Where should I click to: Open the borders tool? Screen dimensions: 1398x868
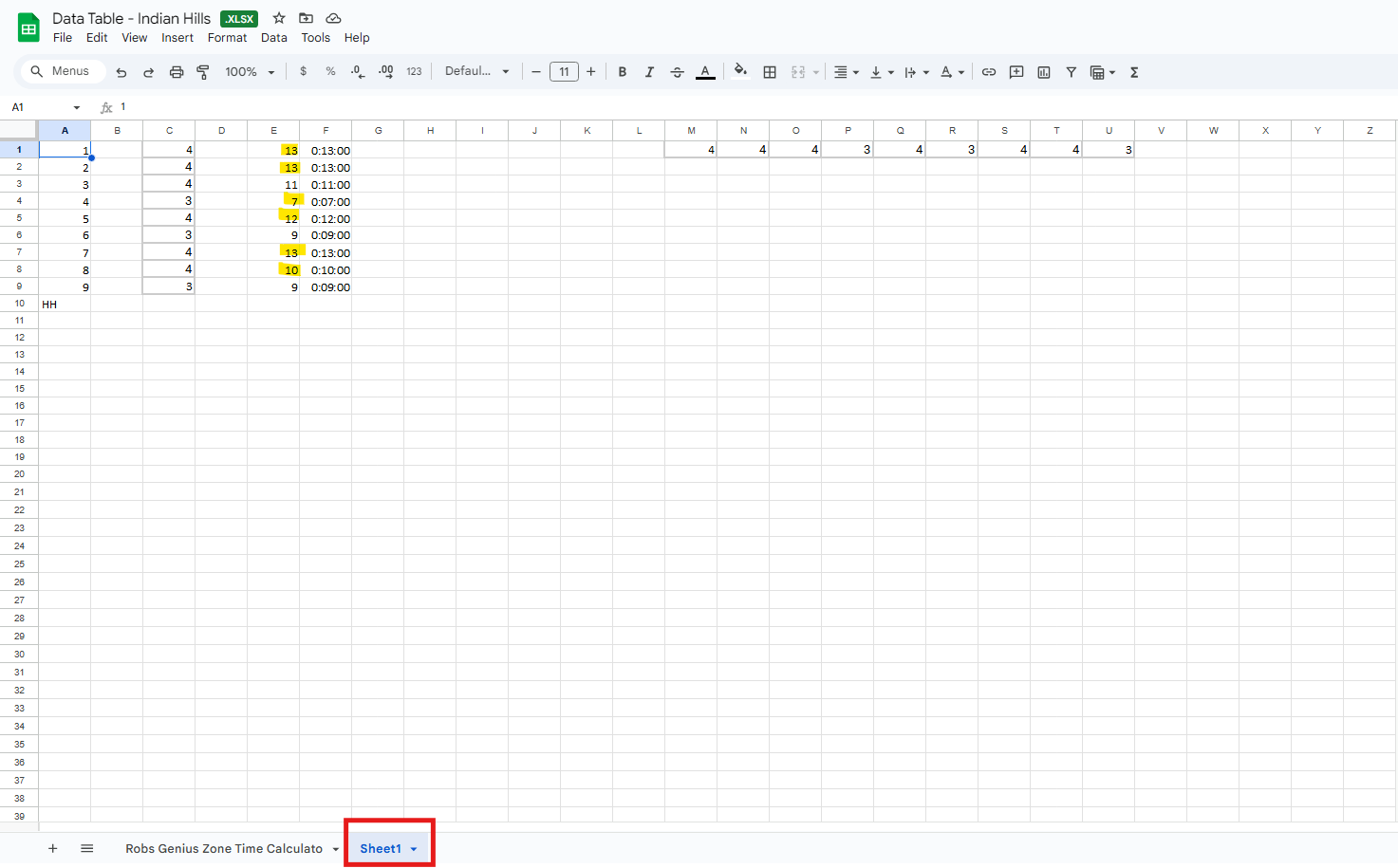pos(770,72)
